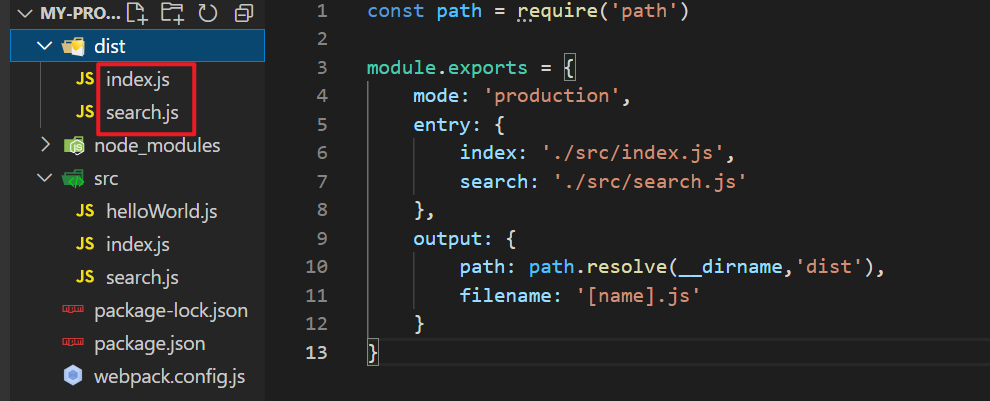Open search.js inside the src folder

pyautogui.click(x=142, y=278)
